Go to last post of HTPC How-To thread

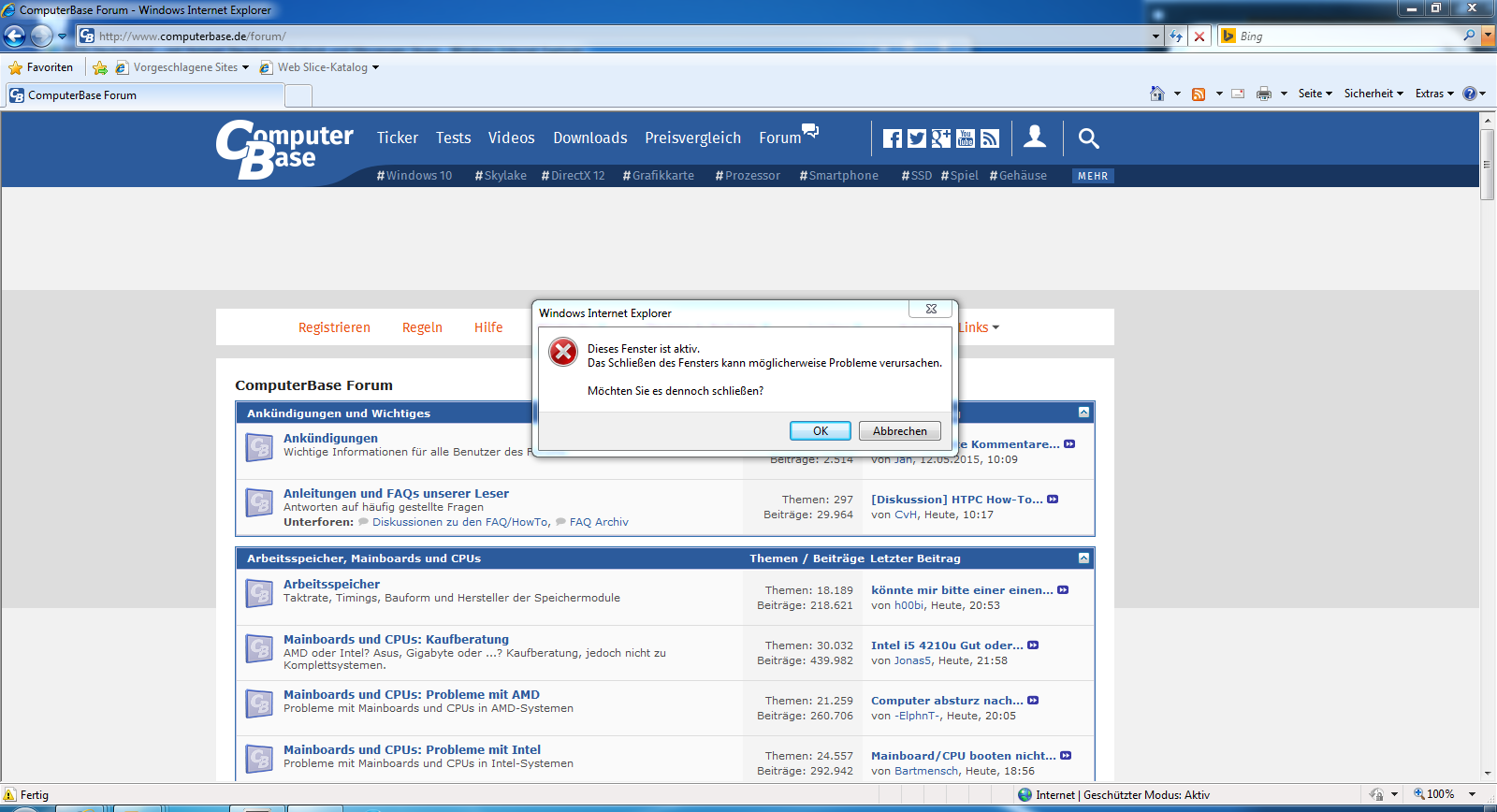[x=1053, y=500]
